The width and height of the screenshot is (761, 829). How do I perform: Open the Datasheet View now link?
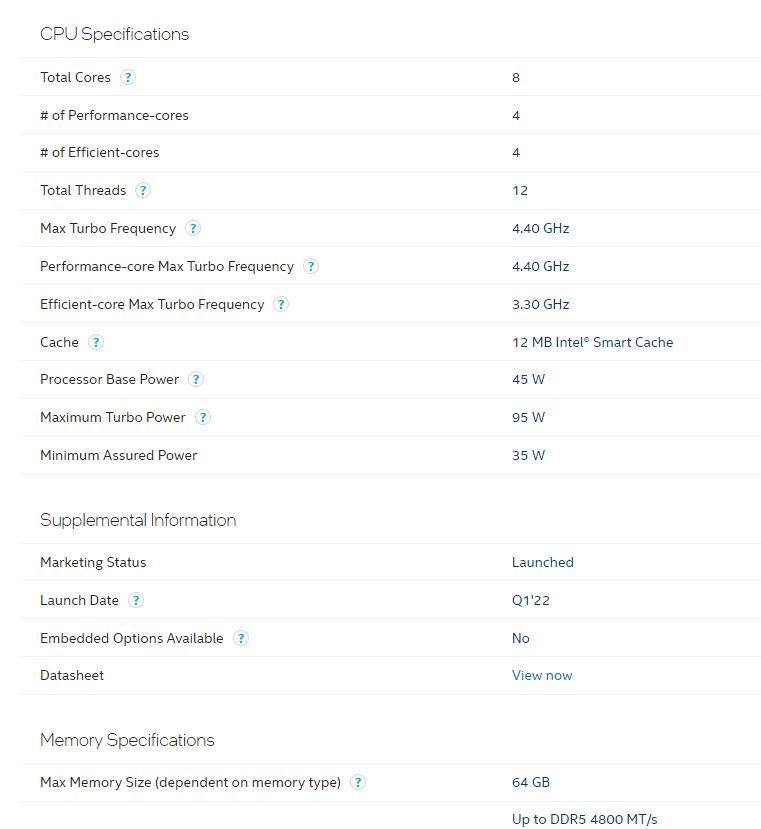pyautogui.click(x=542, y=675)
